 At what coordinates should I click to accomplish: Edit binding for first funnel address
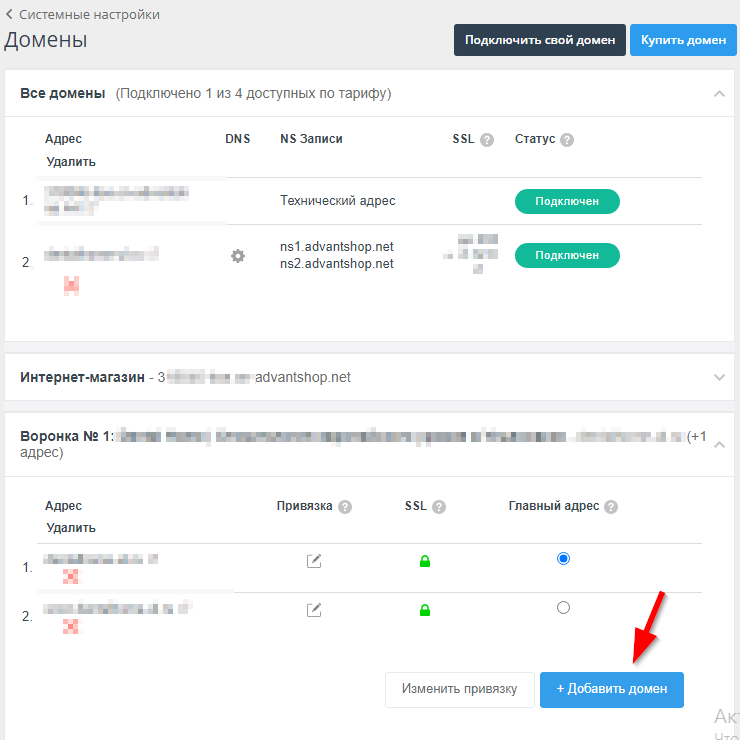314,561
